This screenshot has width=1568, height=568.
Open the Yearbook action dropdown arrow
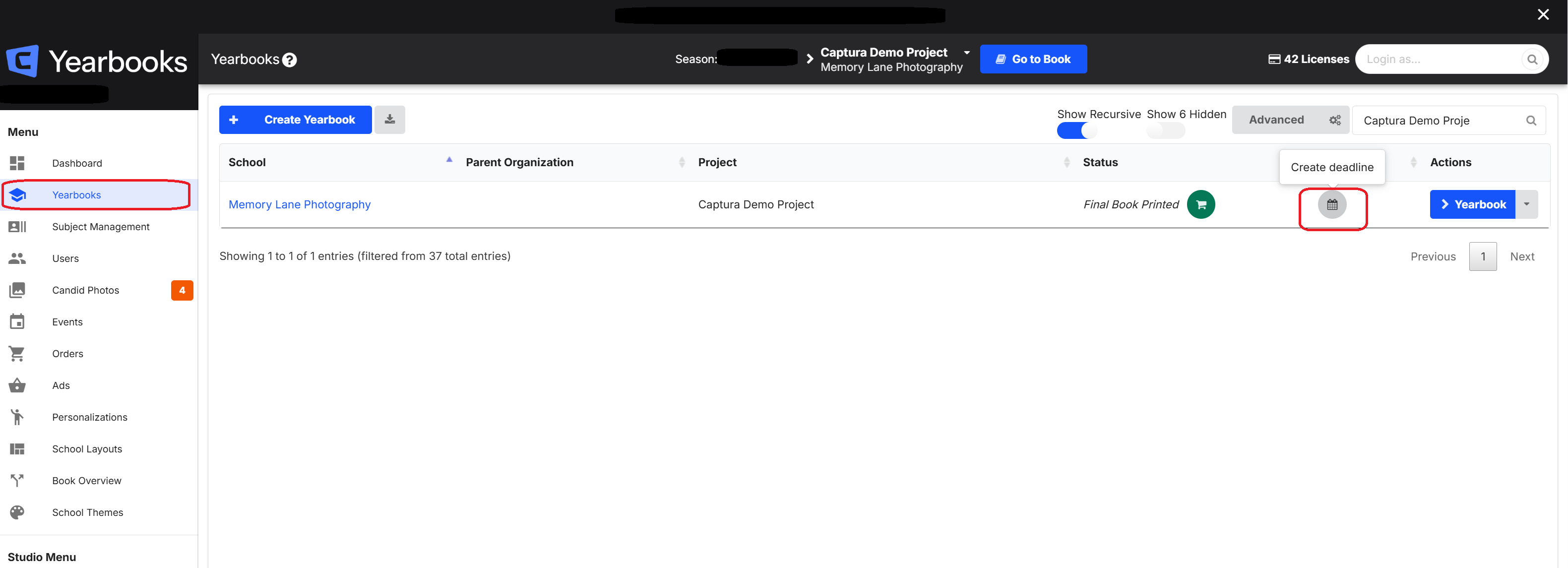(x=1527, y=204)
